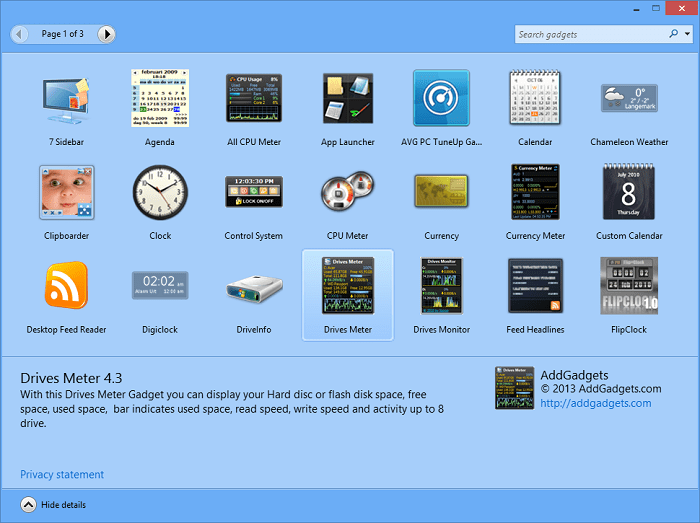Go to the next gadgets page

tap(107, 34)
